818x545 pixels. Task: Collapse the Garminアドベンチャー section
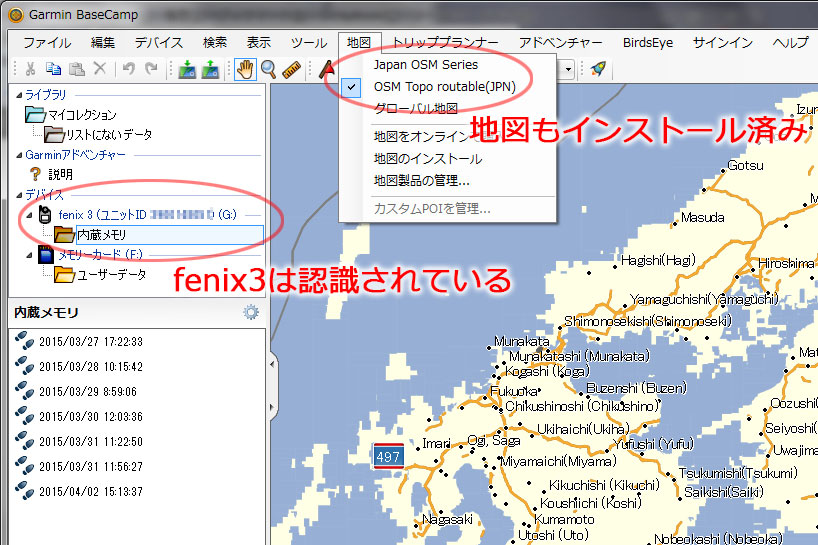(x=19, y=155)
